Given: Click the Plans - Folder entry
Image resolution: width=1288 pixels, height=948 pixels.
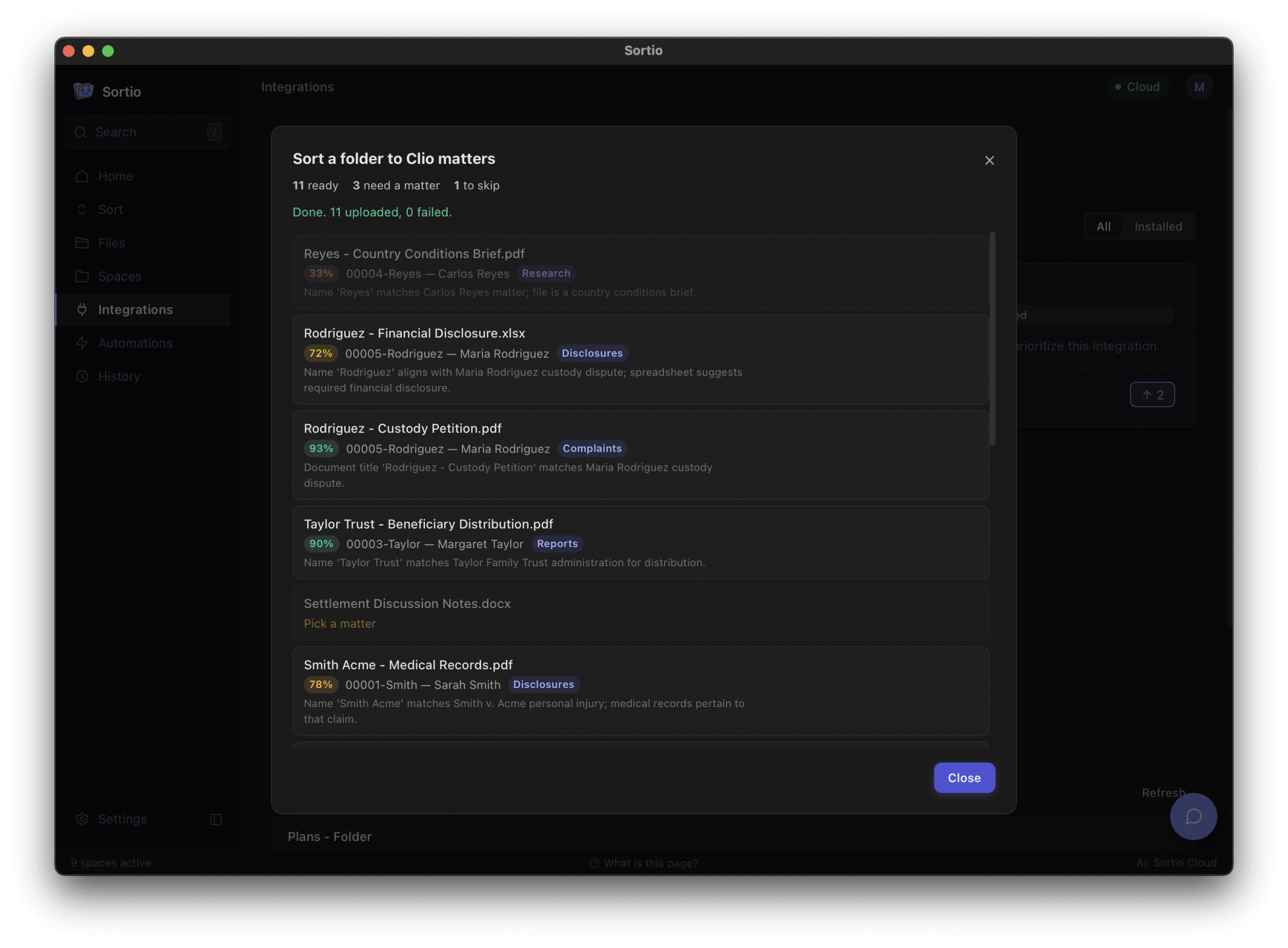Looking at the screenshot, I should click(x=330, y=836).
